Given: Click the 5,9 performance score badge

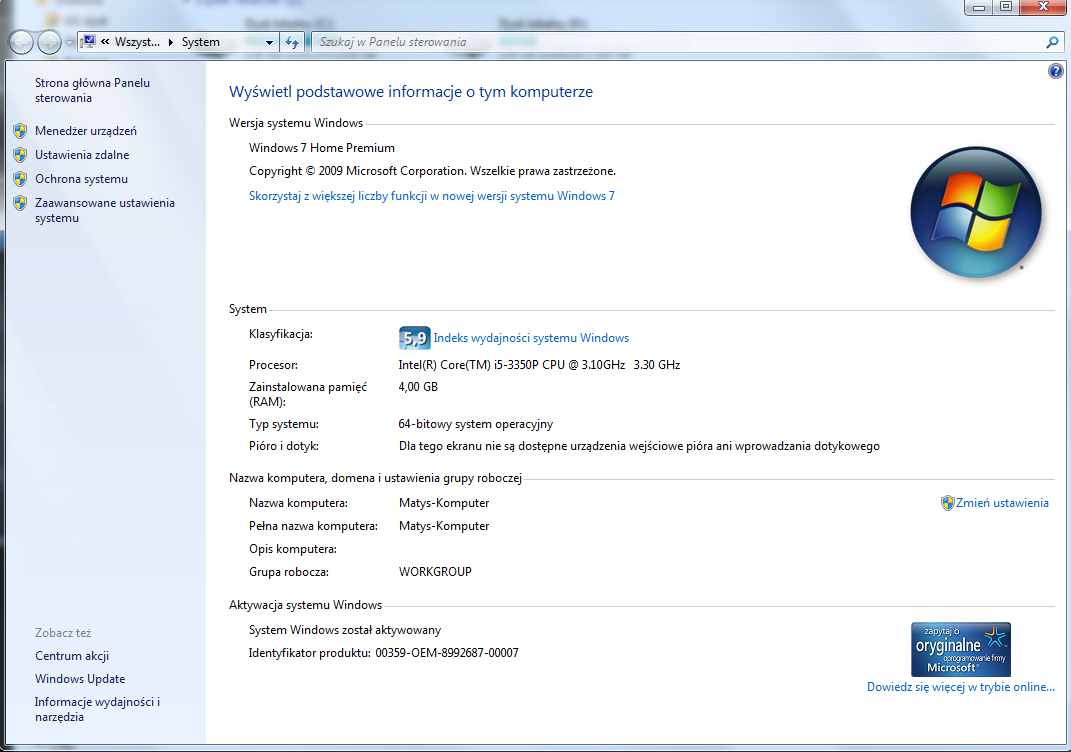Looking at the screenshot, I should [x=414, y=338].
